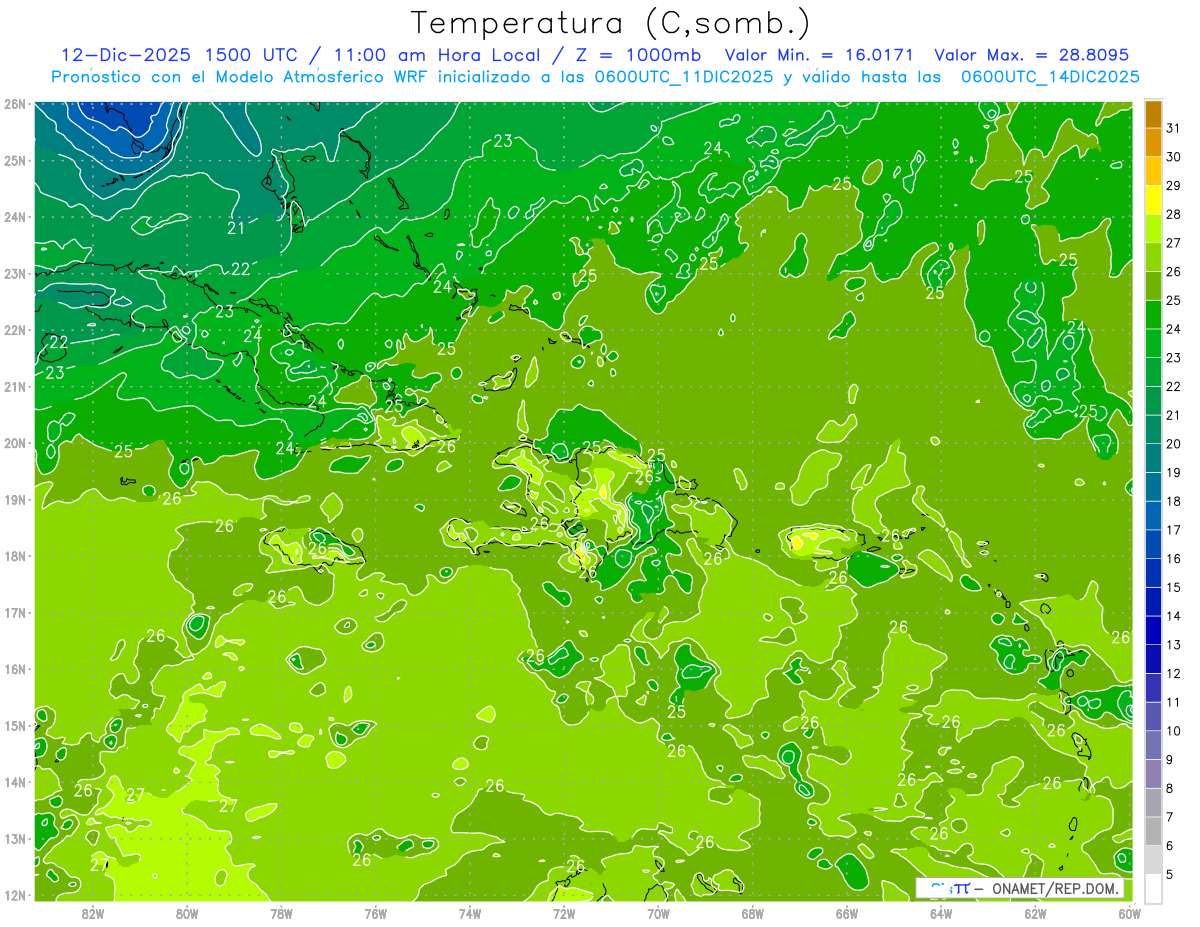
Task: Click the 66W longitude axis label
Action: point(847,913)
